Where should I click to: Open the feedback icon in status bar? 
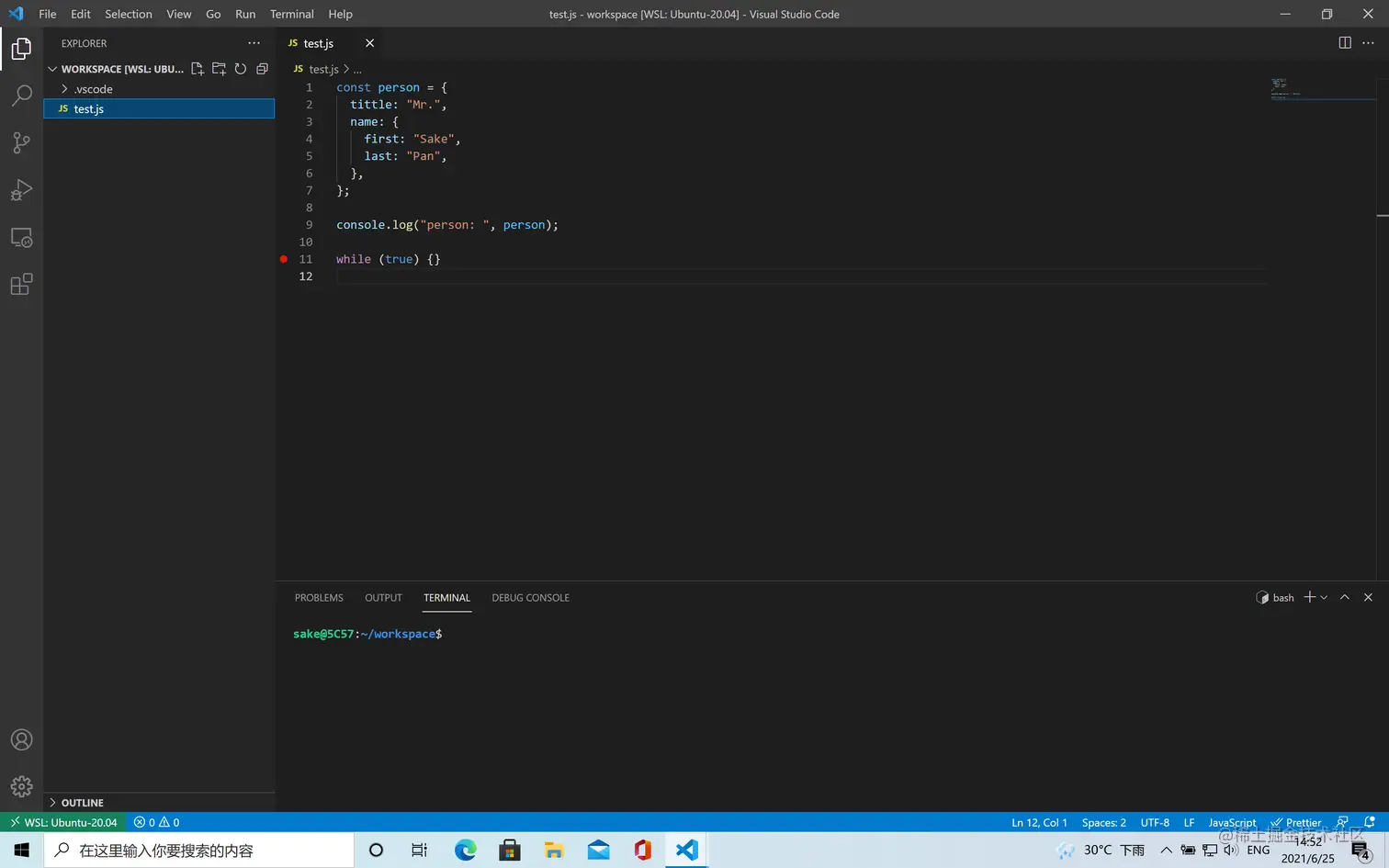click(x=1342, y=822)
